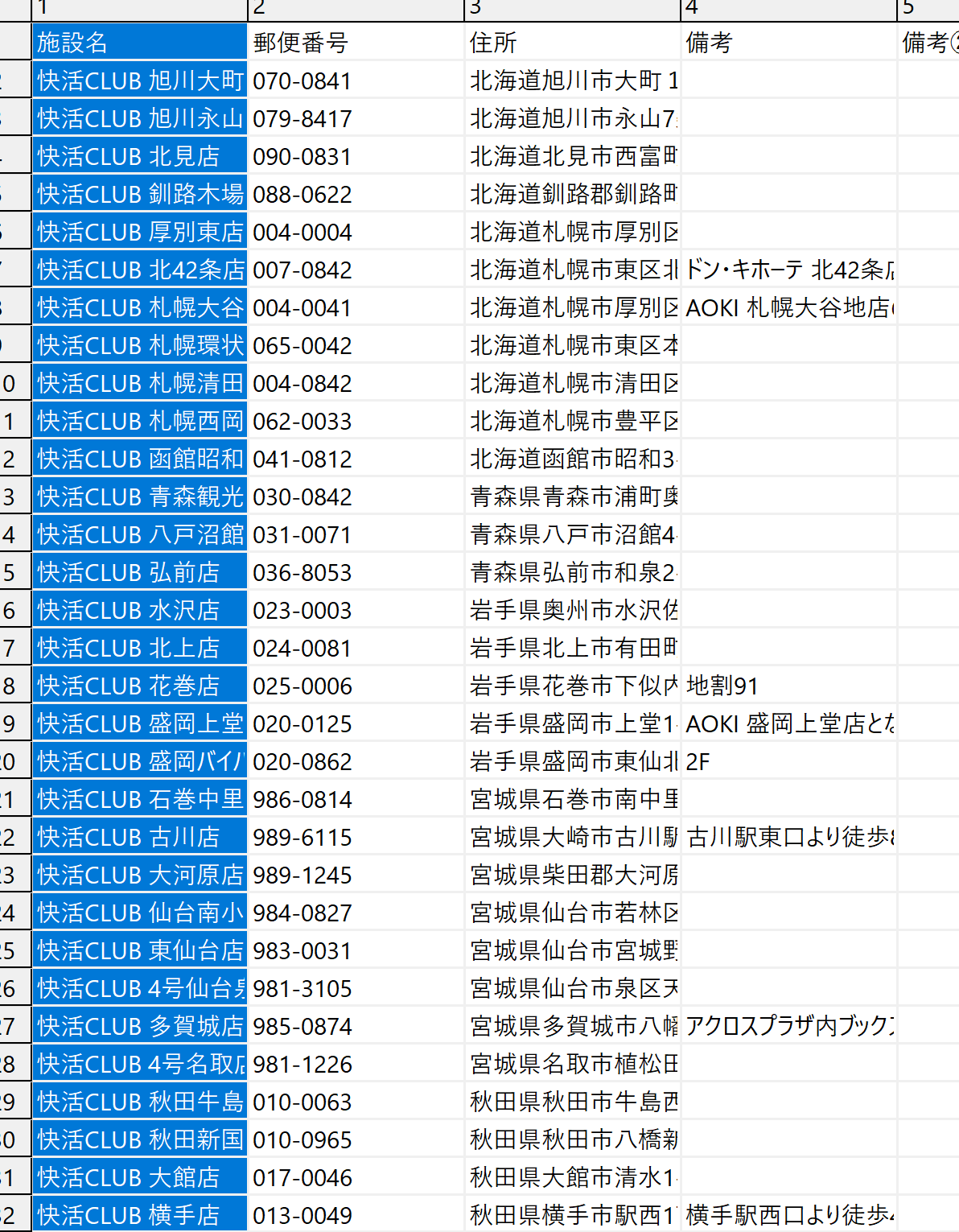
Task: Select address 秋田県大館市清水1
Action: 572,1176
